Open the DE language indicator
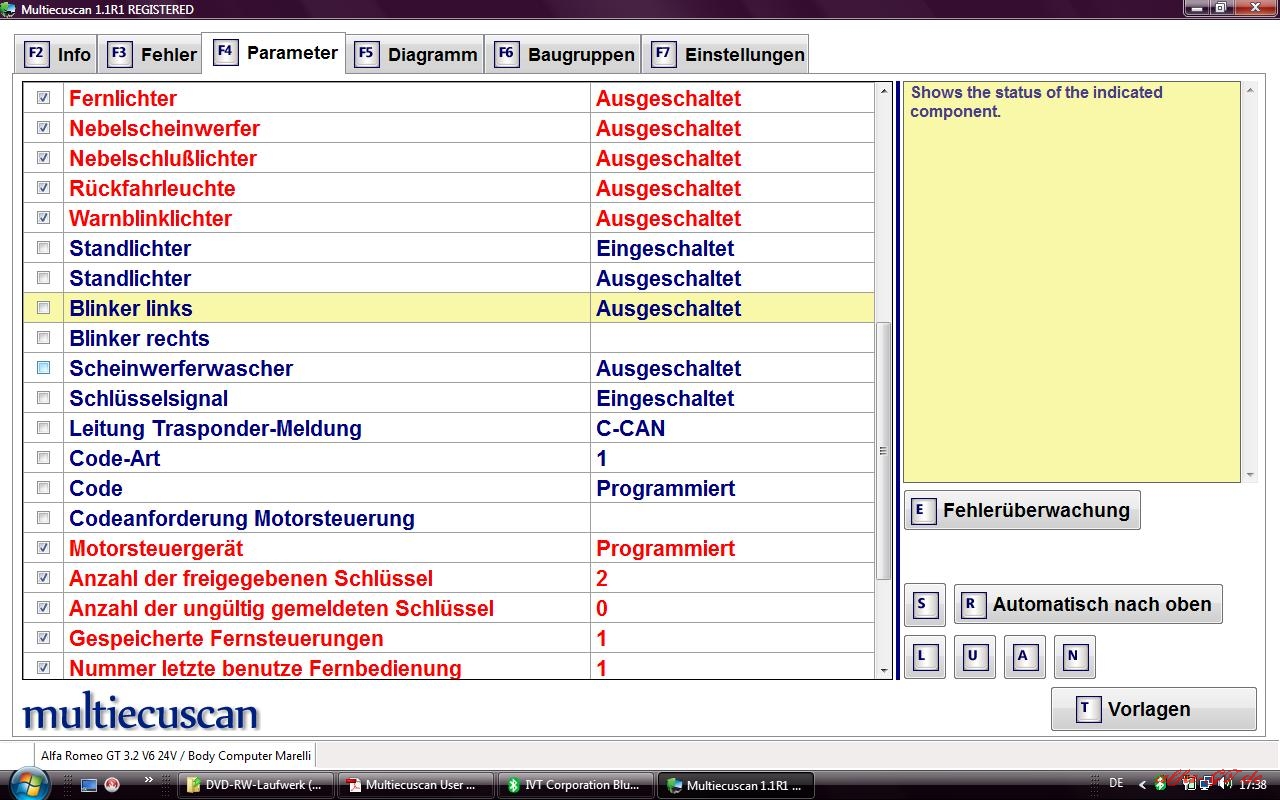Screen dimensions: 1280x800 pos(1116,783)
